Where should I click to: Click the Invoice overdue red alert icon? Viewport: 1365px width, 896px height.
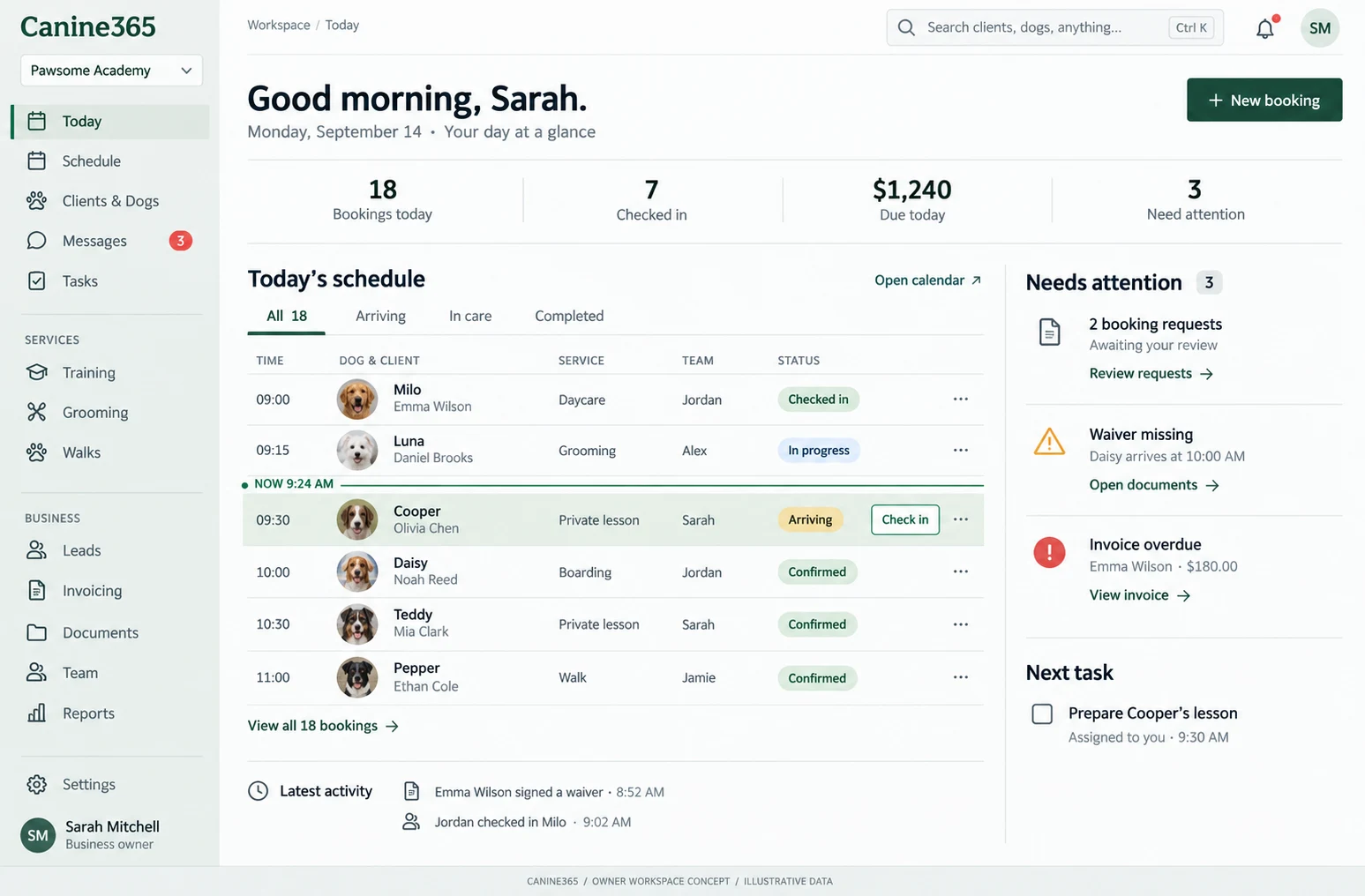[x=1049, y=553]
